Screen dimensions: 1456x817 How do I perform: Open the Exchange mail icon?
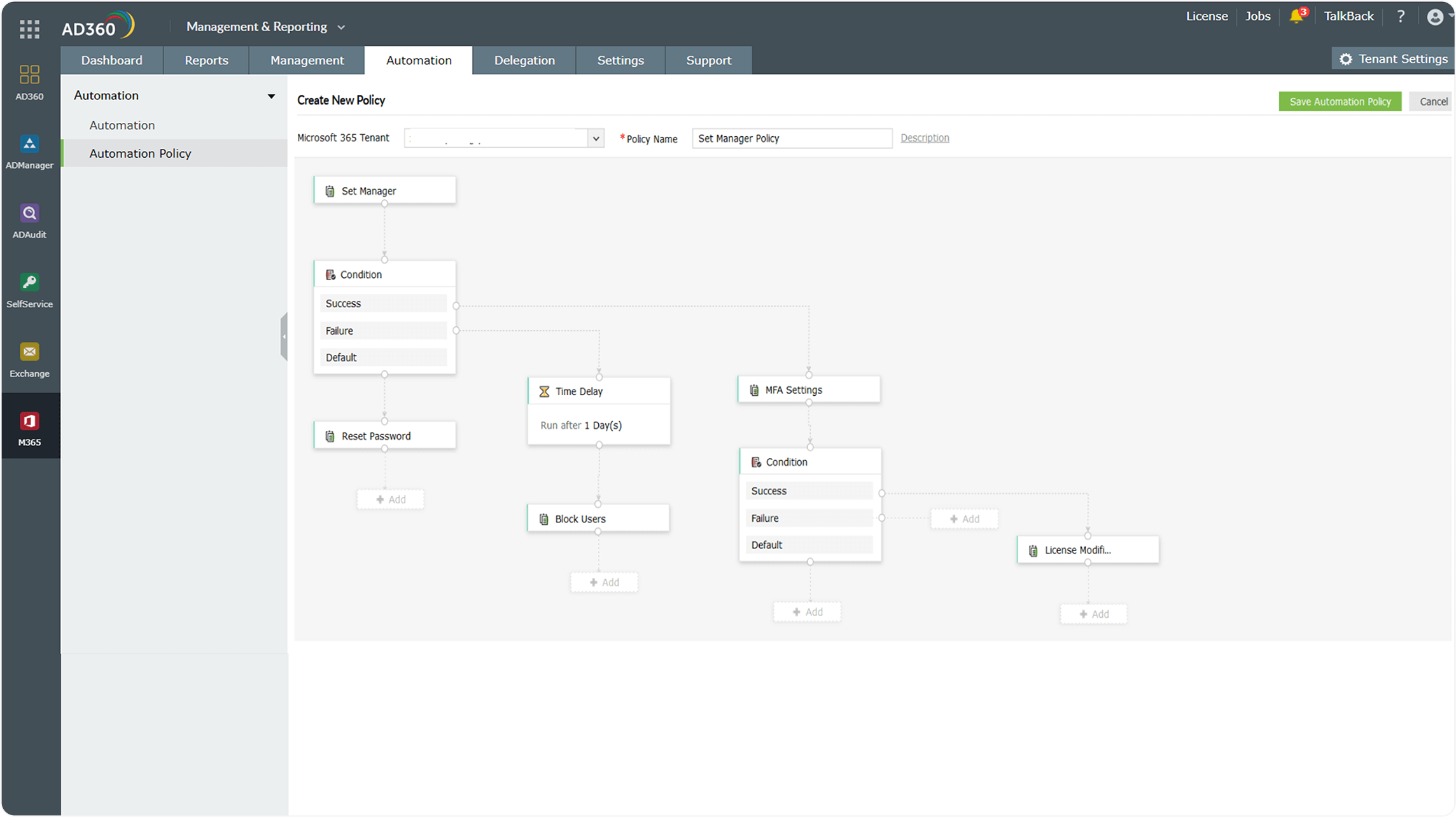(x=29, y=353)
